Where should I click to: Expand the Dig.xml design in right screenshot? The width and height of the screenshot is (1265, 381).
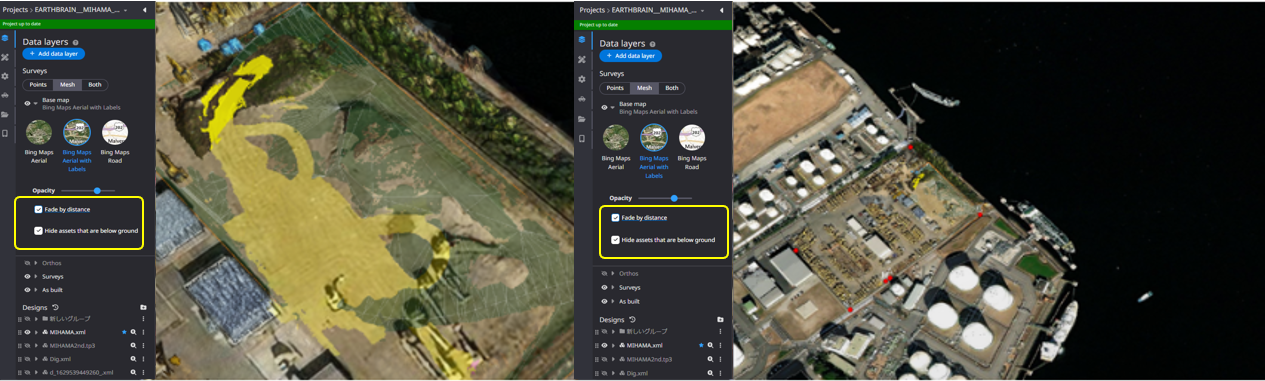pos(613,373)
